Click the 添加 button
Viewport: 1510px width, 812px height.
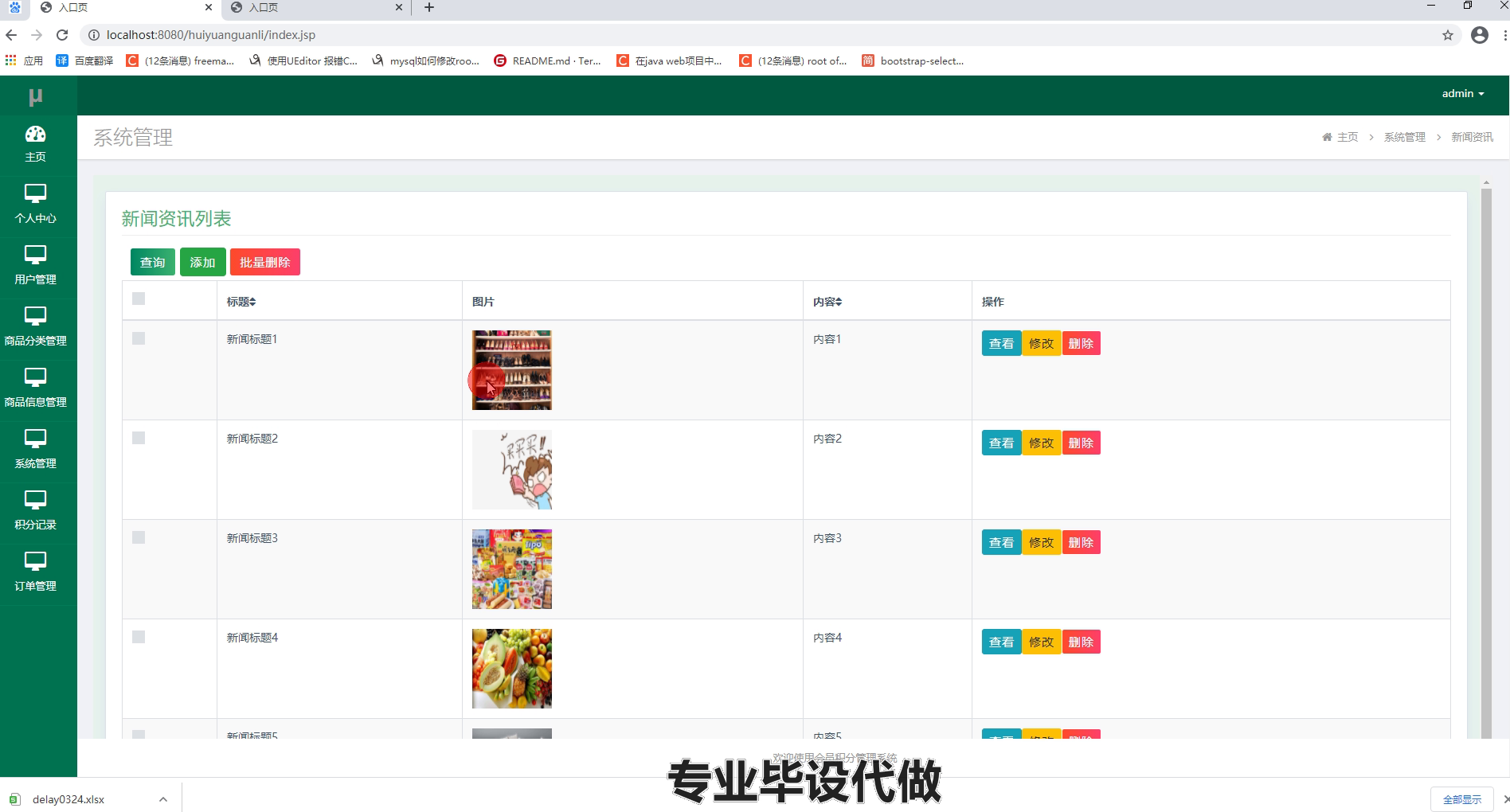pos(202,262)
